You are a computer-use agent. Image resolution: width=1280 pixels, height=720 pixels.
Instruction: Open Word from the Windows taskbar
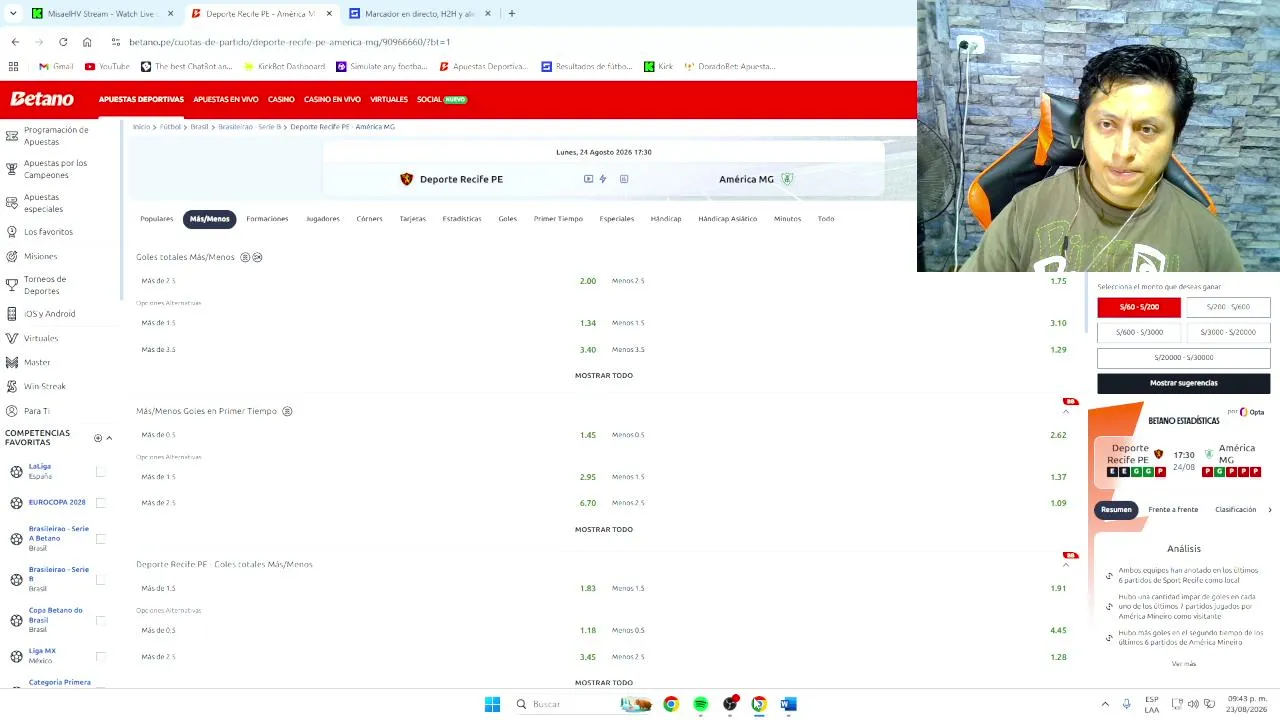[788, 704]
